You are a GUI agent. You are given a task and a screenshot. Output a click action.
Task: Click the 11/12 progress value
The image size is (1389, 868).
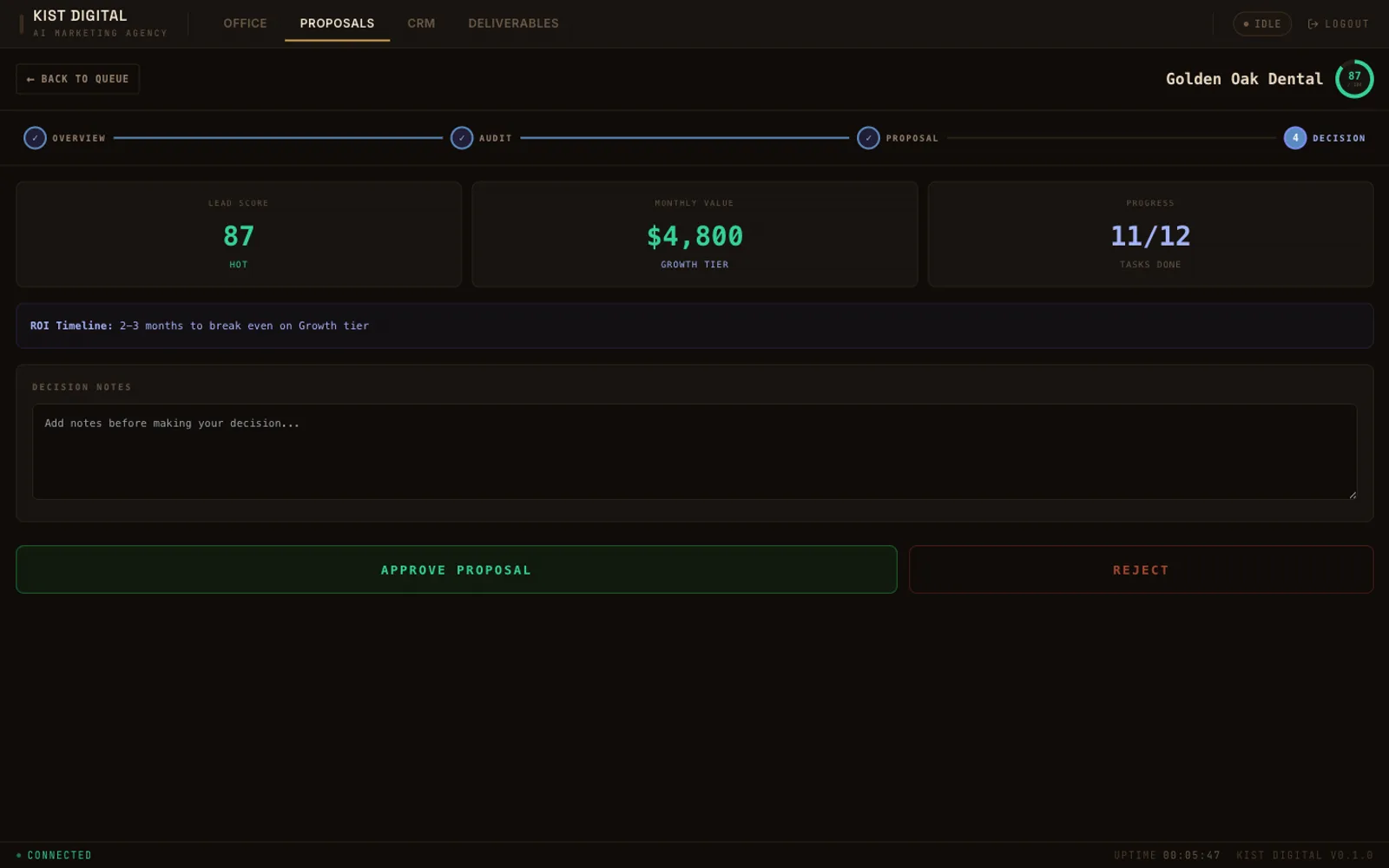(x=1150, y=236)
